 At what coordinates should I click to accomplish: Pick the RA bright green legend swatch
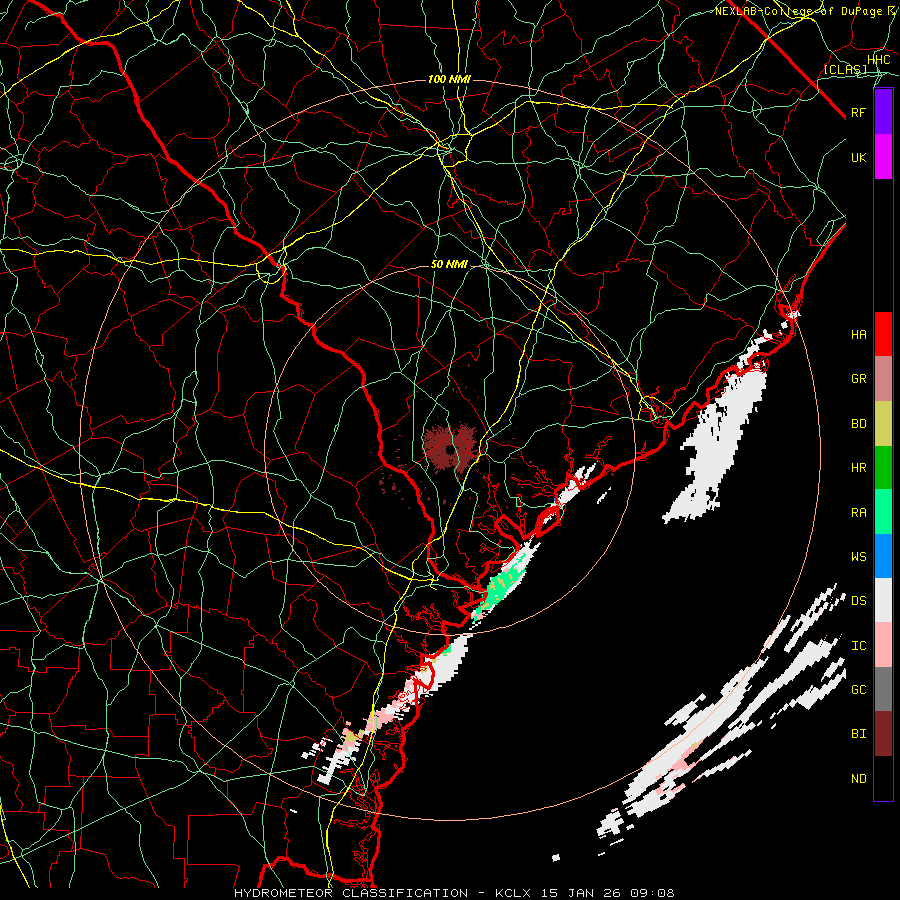[883, 512]
